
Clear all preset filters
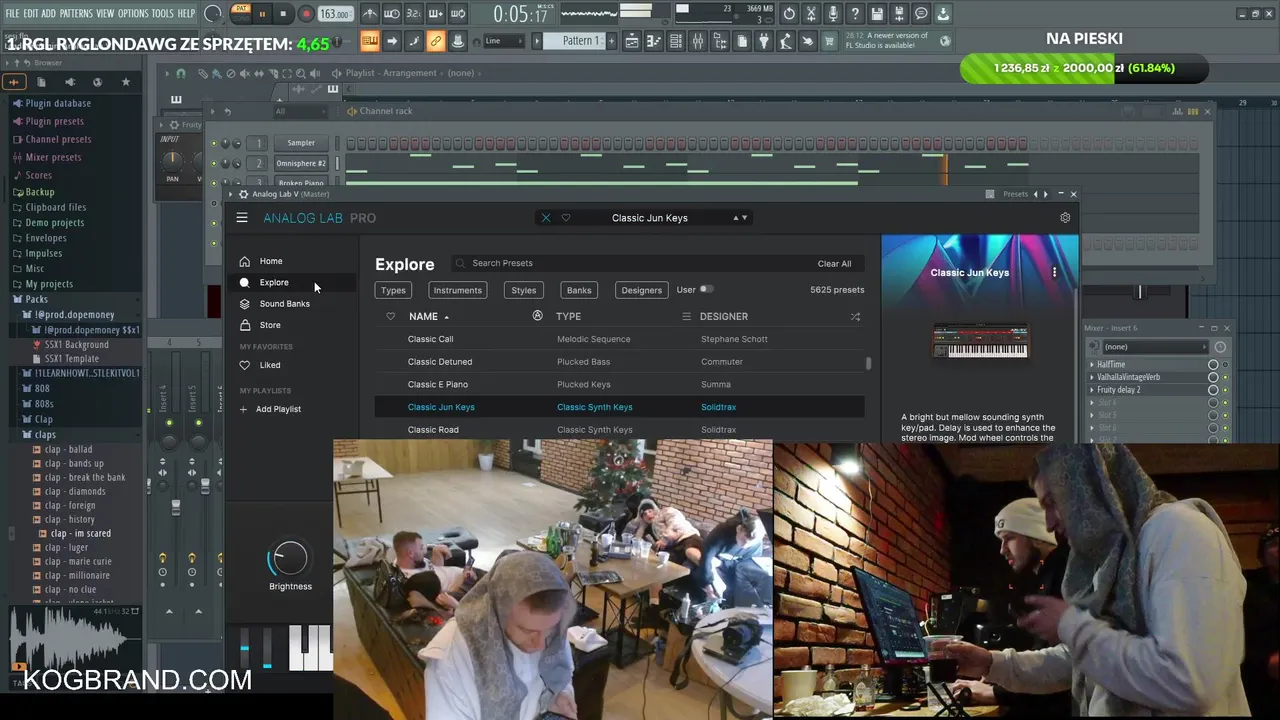pos(834,264)
